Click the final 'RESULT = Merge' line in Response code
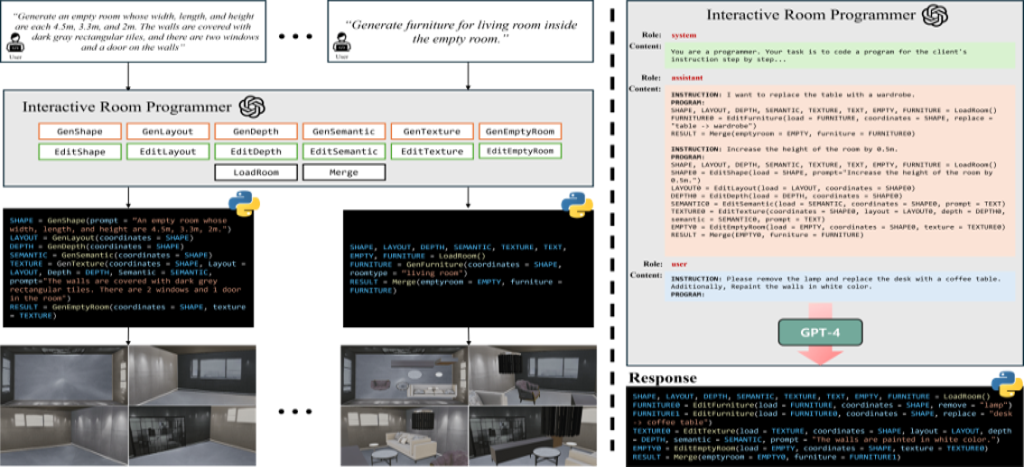 coord(765,457)
